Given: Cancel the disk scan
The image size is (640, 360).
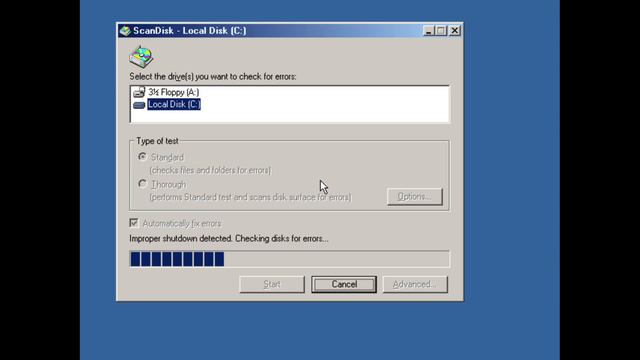Looking at the screenshot, I should coord(344,284).
